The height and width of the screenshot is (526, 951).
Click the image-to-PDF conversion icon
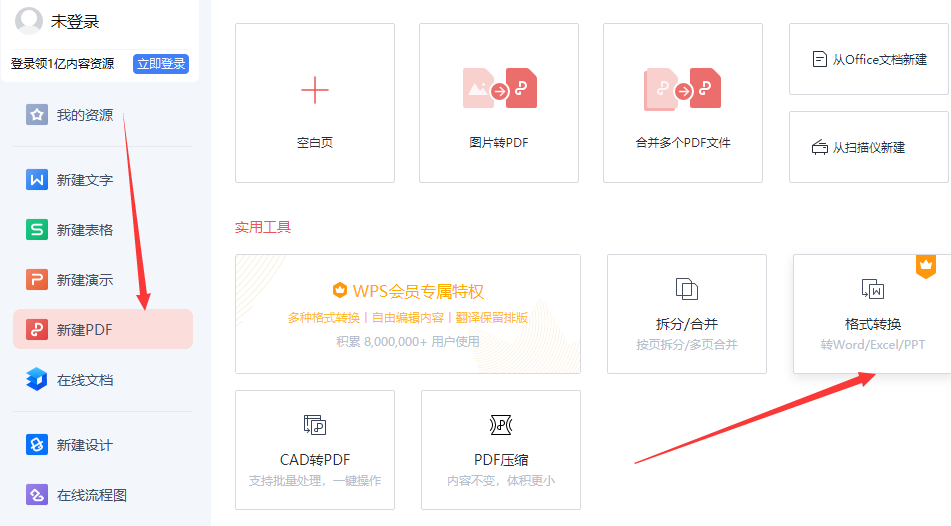point(500,89)
